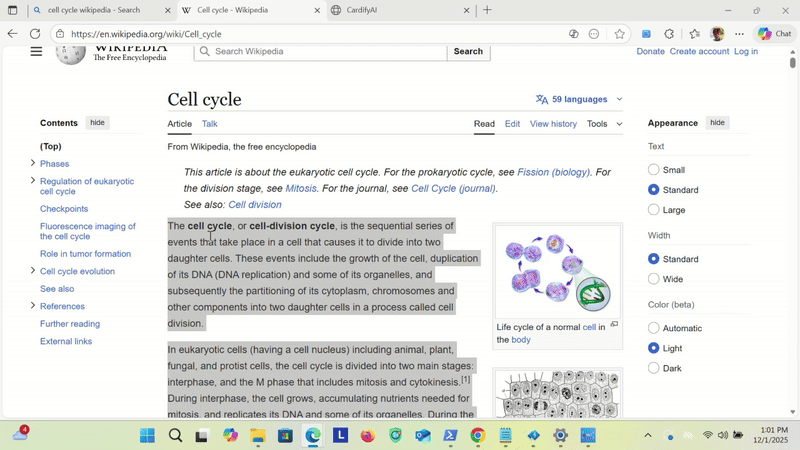This screenshot has height=450, width=800.
Task: Expand Regulation of eukaryotic cell cycle section
Action: (x=33, y=180)
